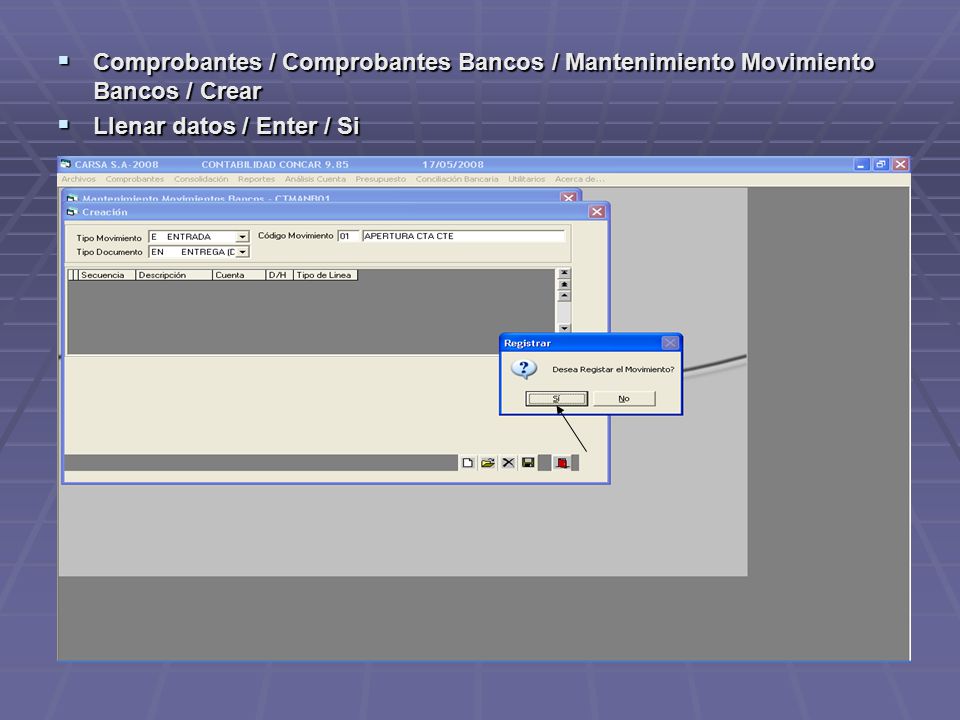Open the Análisis Cuenta menu
This screenshot has width=960, height=720.
point(315,179)
